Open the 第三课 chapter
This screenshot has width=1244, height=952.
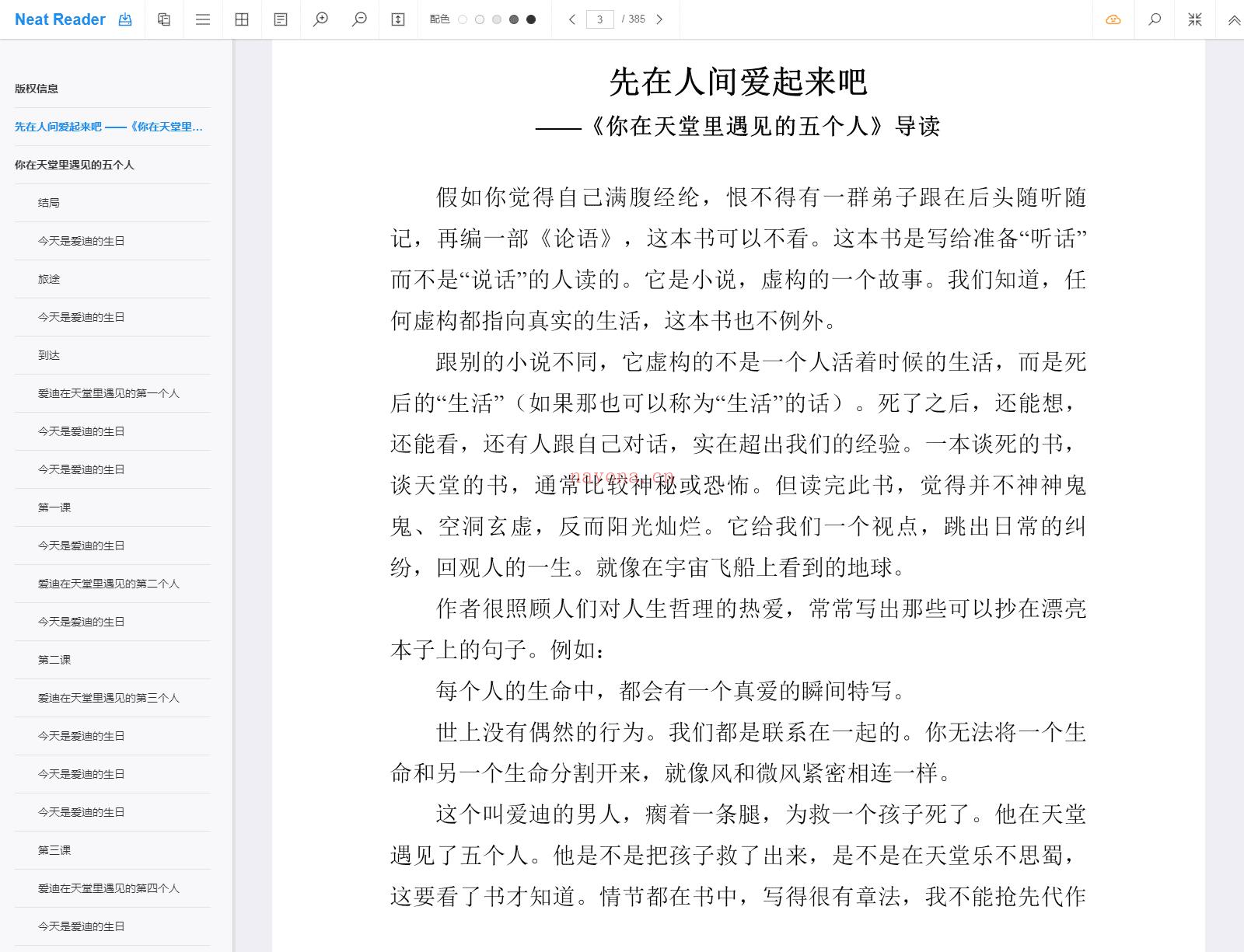click(x=54, y=850)
